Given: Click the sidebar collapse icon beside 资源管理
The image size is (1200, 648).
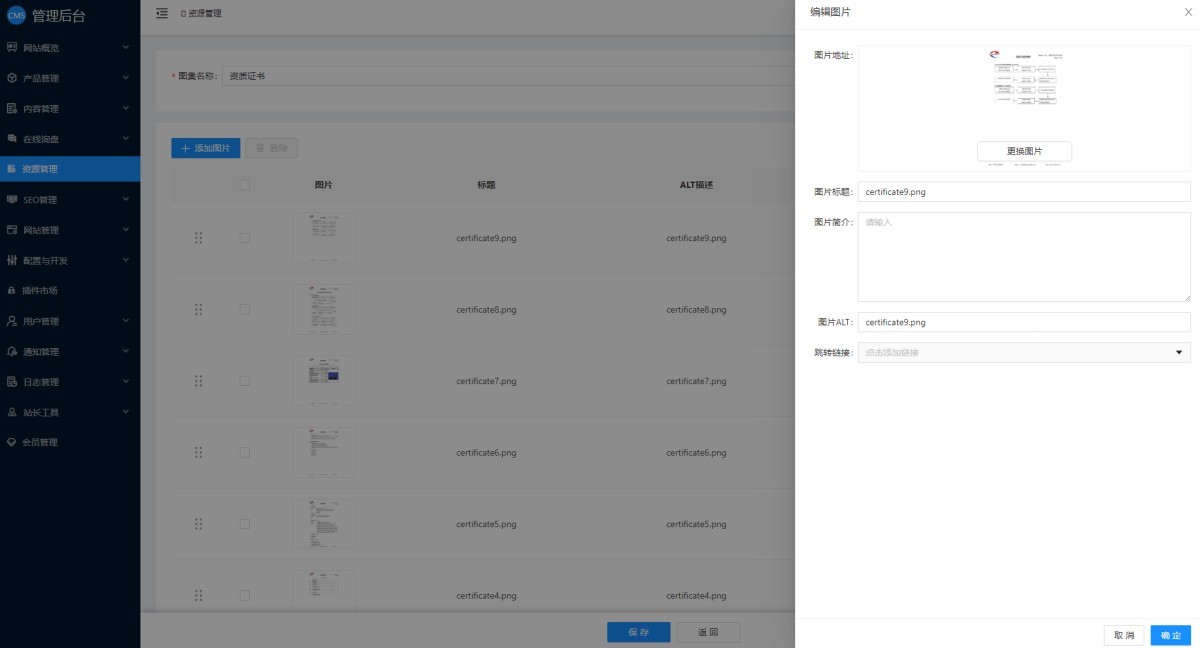Looking at the screenshot, I should click(x=162, y=13).
